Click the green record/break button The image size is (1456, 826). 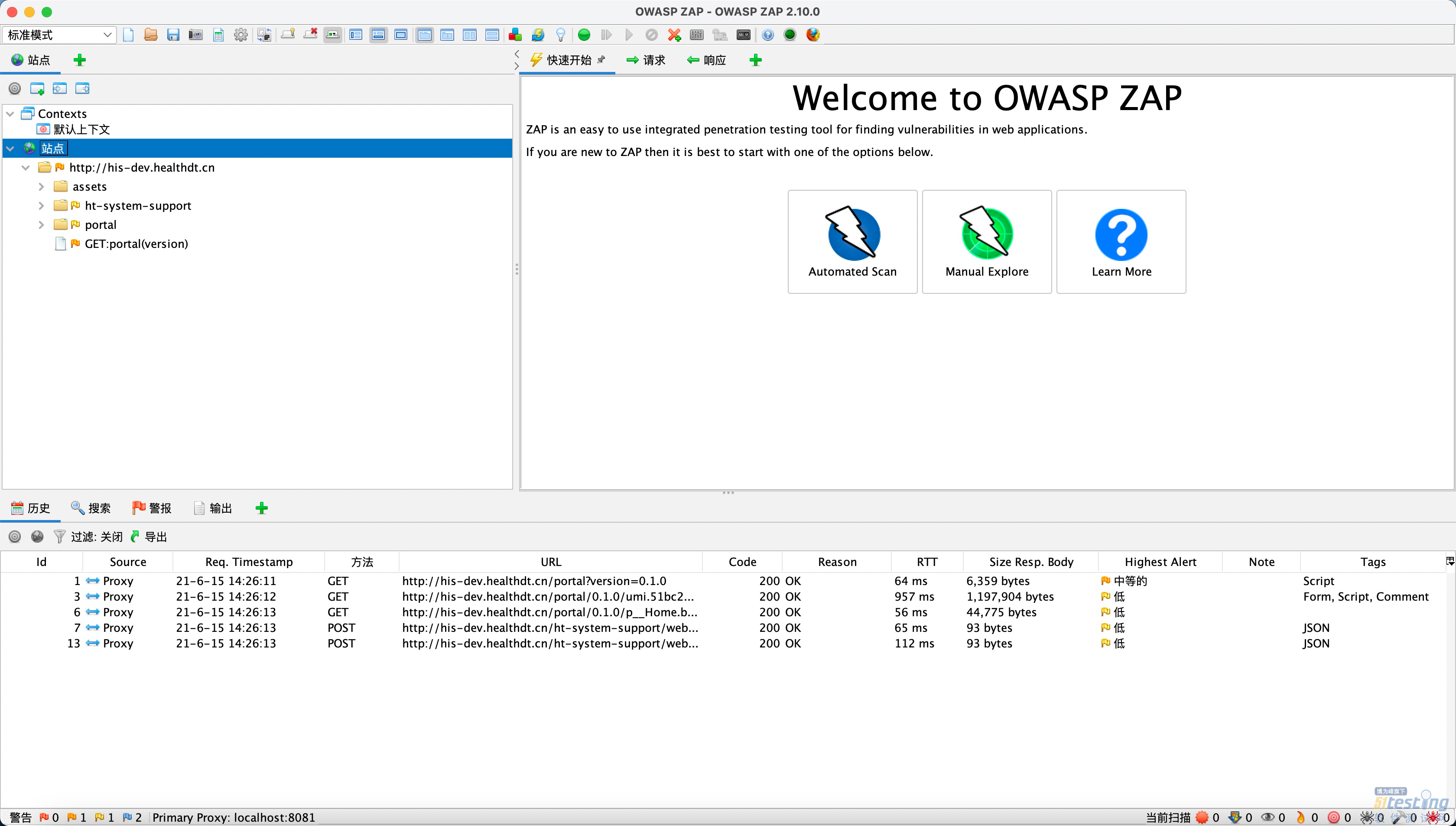pyautogui.click(x=583, y=35)
